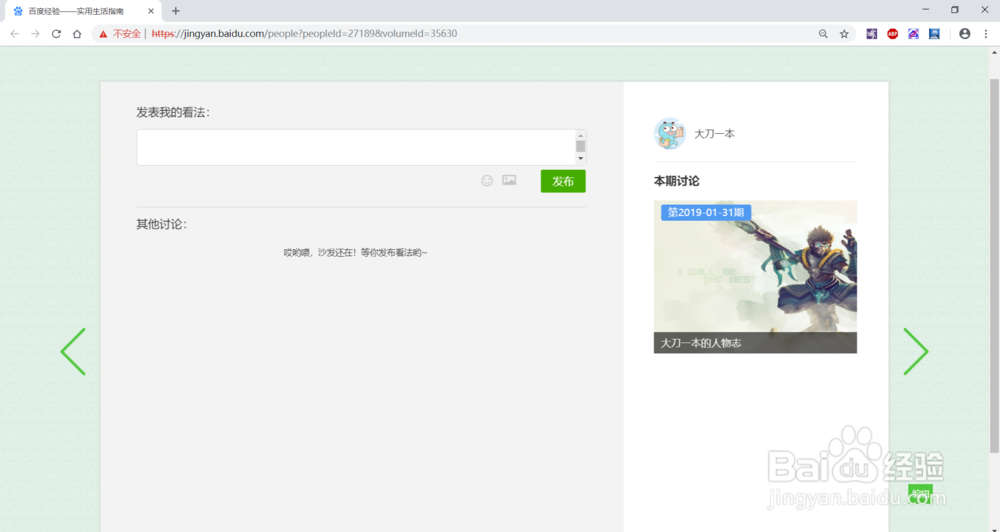This screenshot has height=532, width=1000.
Task: Click the 不安全 security label
Action: [x=126, y=34]
